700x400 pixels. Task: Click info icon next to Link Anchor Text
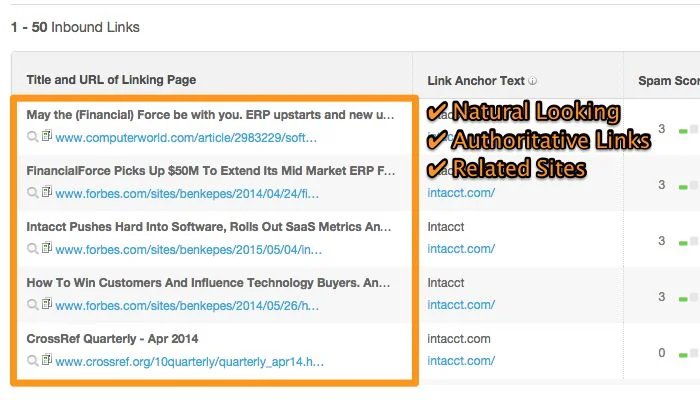[533, 81]
